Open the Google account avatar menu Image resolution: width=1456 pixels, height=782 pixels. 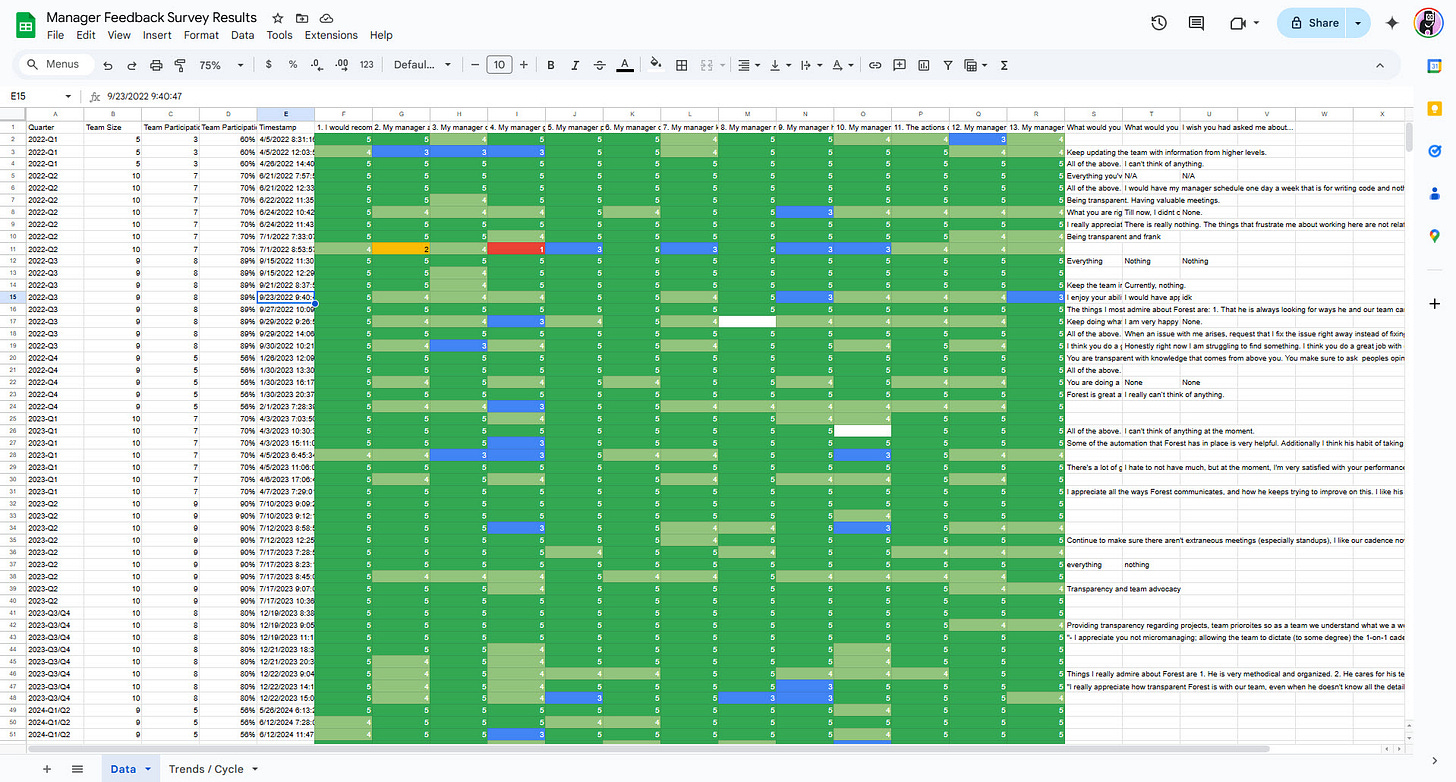tap(1428, 23)
